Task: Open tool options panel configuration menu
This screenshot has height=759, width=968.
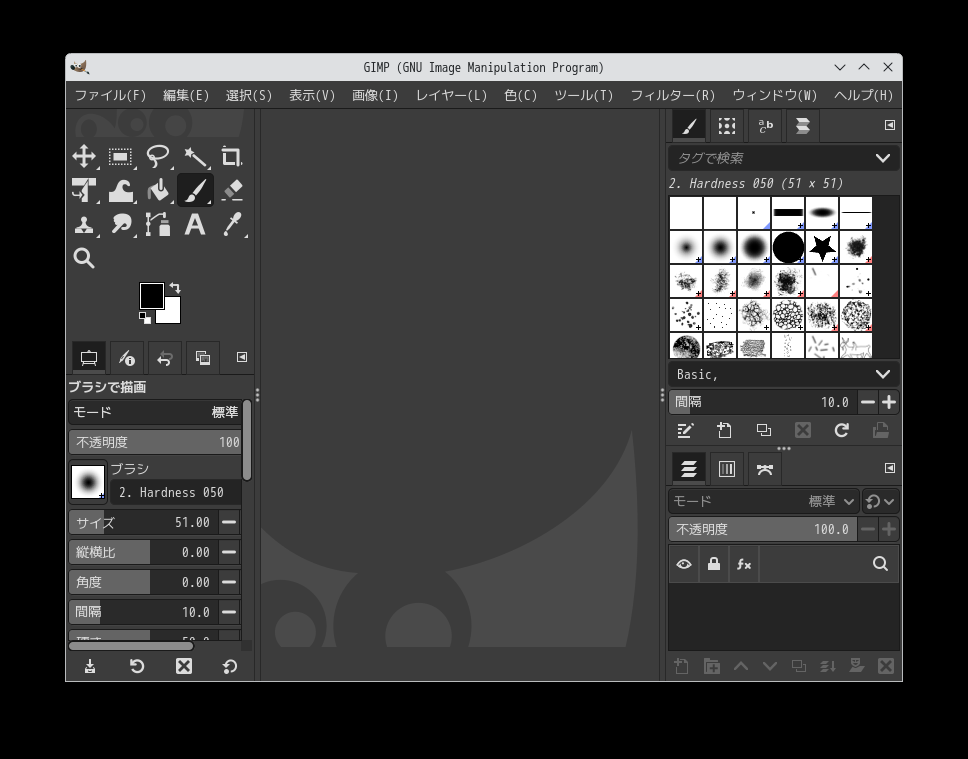Action: pyautogui.click(x=242, y=357)
